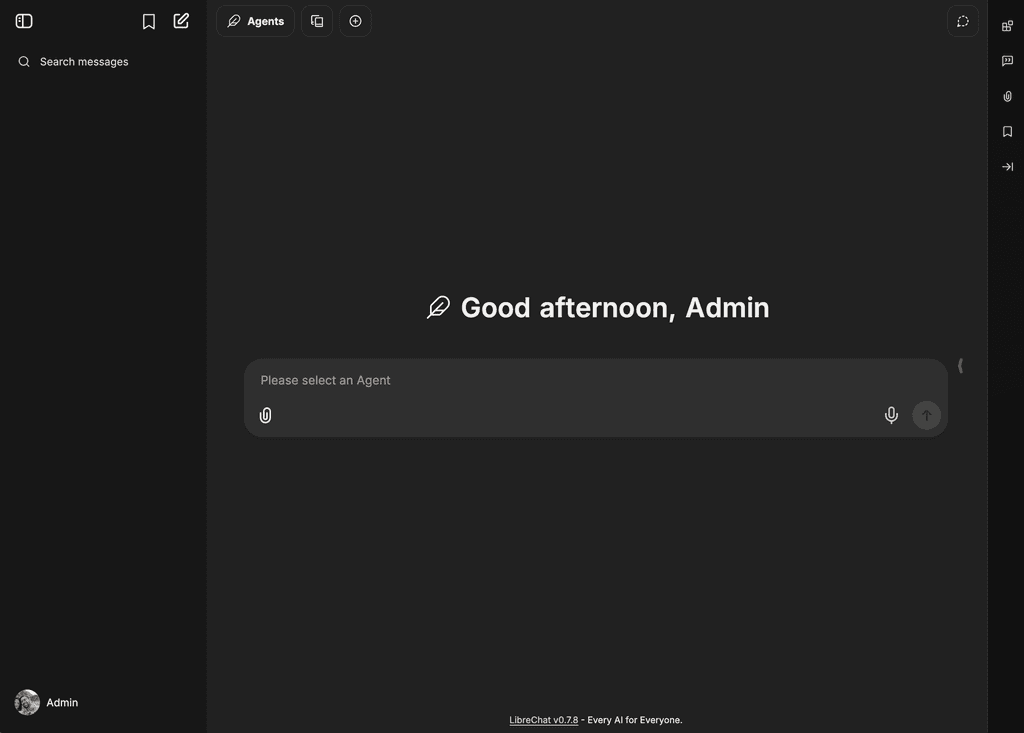Attach a file with the paperclip icon
Image resolution: width=1024 pixels, height=733 pixels.
pyautogui.click(x=265, y=415)
